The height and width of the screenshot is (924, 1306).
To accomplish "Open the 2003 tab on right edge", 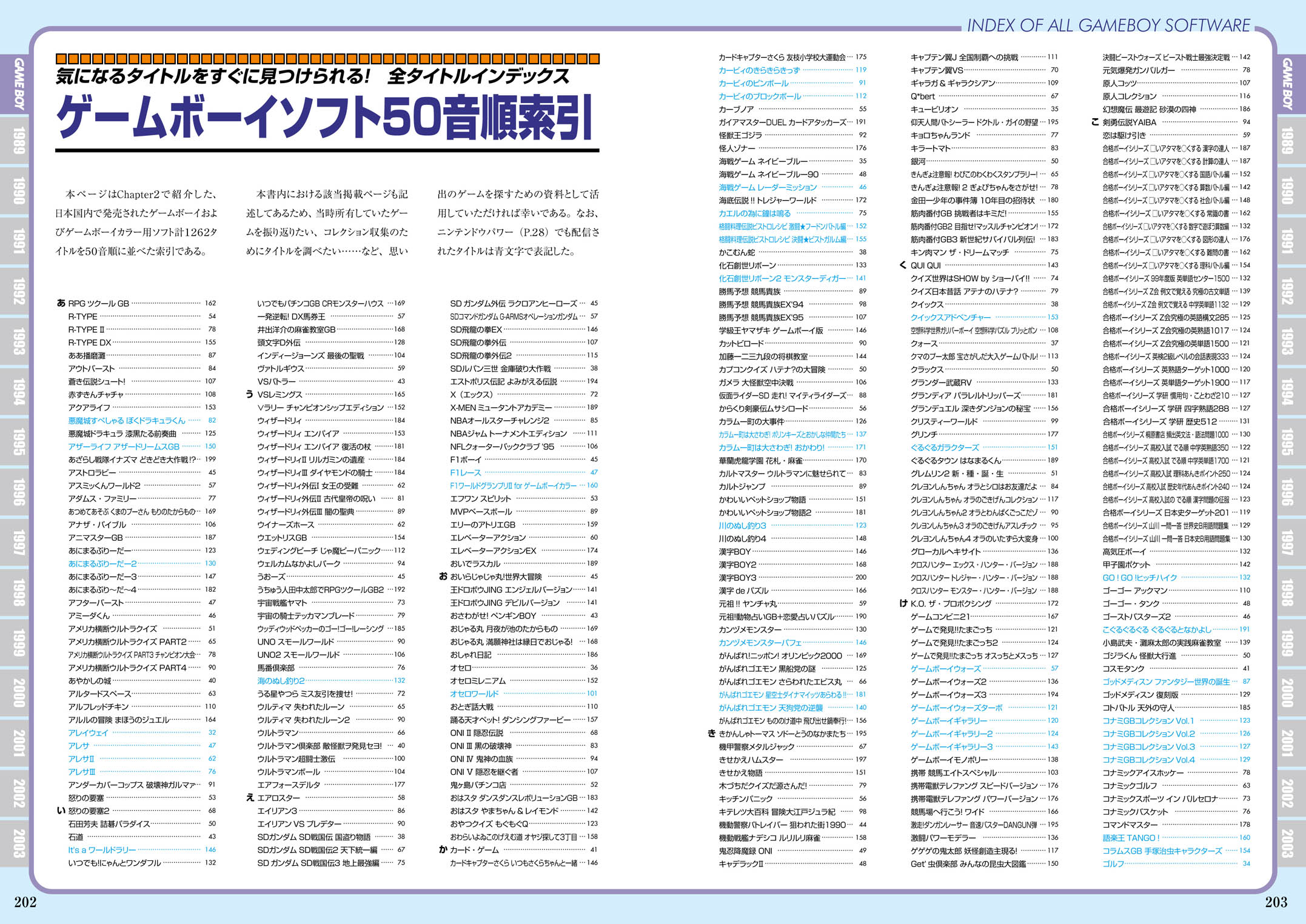I will point(1287,843).
